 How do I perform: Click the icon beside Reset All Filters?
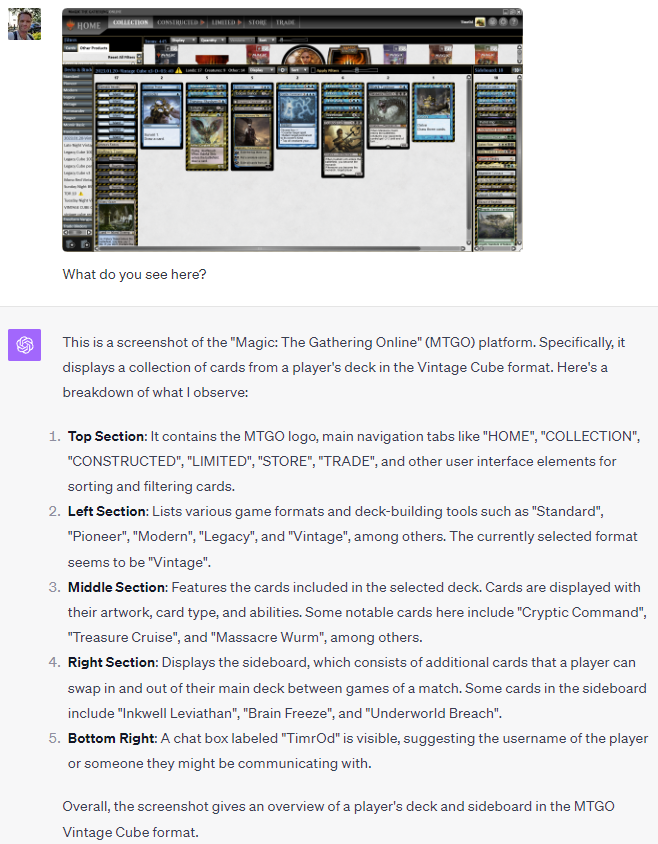coord(139,57)
